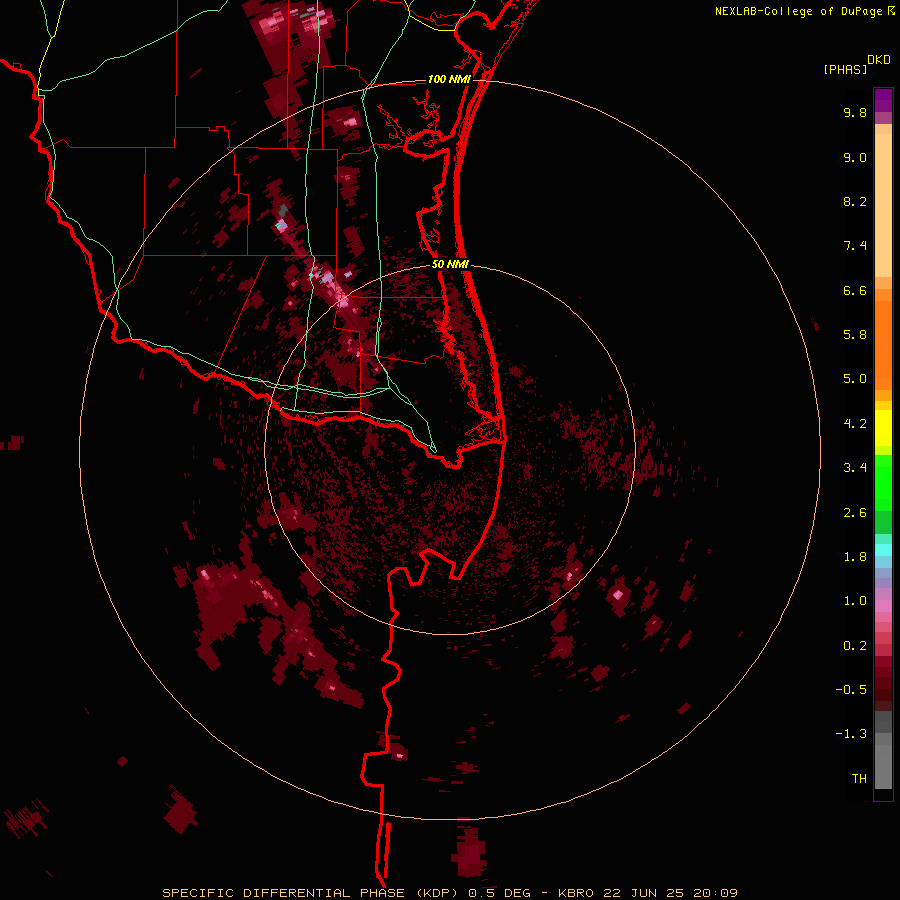Select the -0.5 value on the scale

[x=851, y=690]
